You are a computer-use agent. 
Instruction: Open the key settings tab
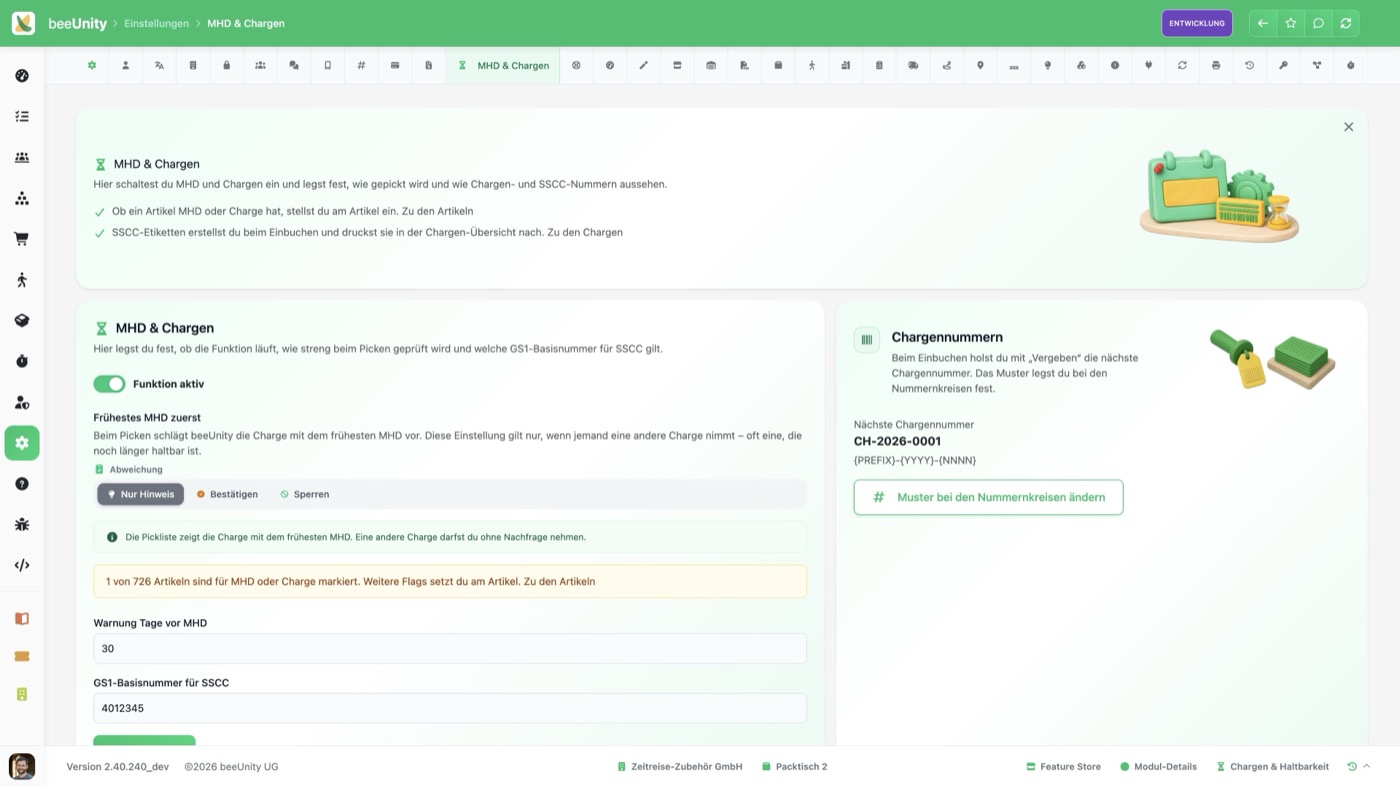pyautogui.click(x=1283, y=65)
